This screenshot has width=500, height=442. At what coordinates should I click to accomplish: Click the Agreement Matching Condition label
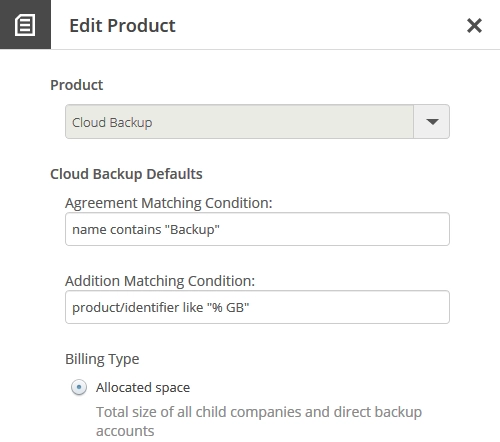coord(169,203)
